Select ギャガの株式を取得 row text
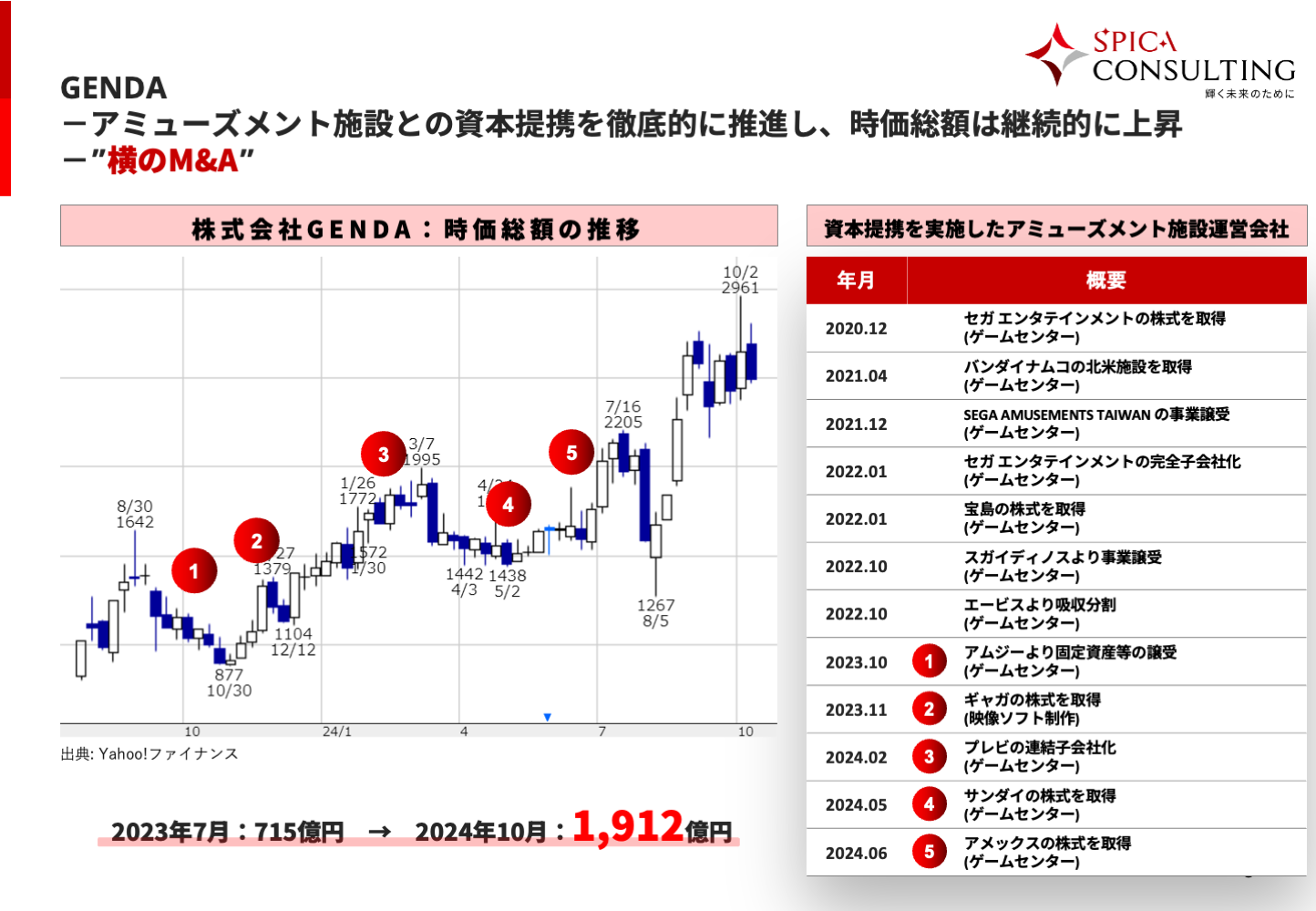The image size is (1316, 911). click(1033, 700)
